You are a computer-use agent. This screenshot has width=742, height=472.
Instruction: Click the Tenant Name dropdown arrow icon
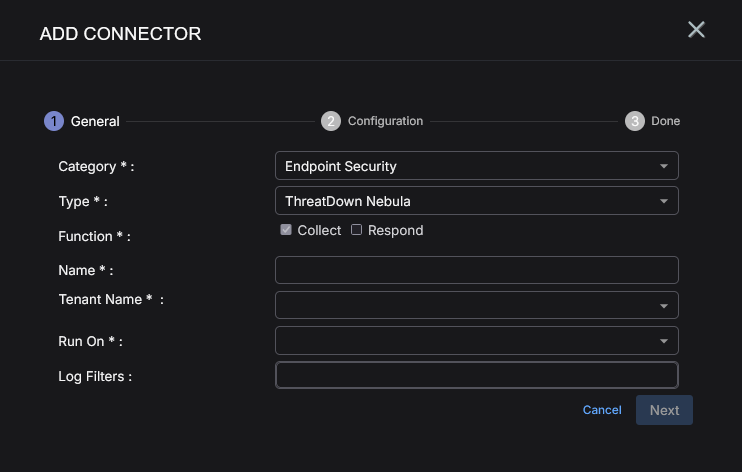pyautogui.click(x=663, y=306)
